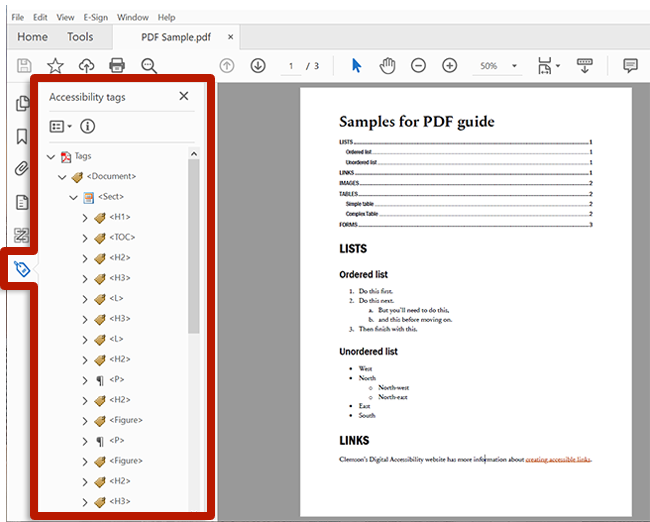Click the cloud upload icon

pos(86,66)
